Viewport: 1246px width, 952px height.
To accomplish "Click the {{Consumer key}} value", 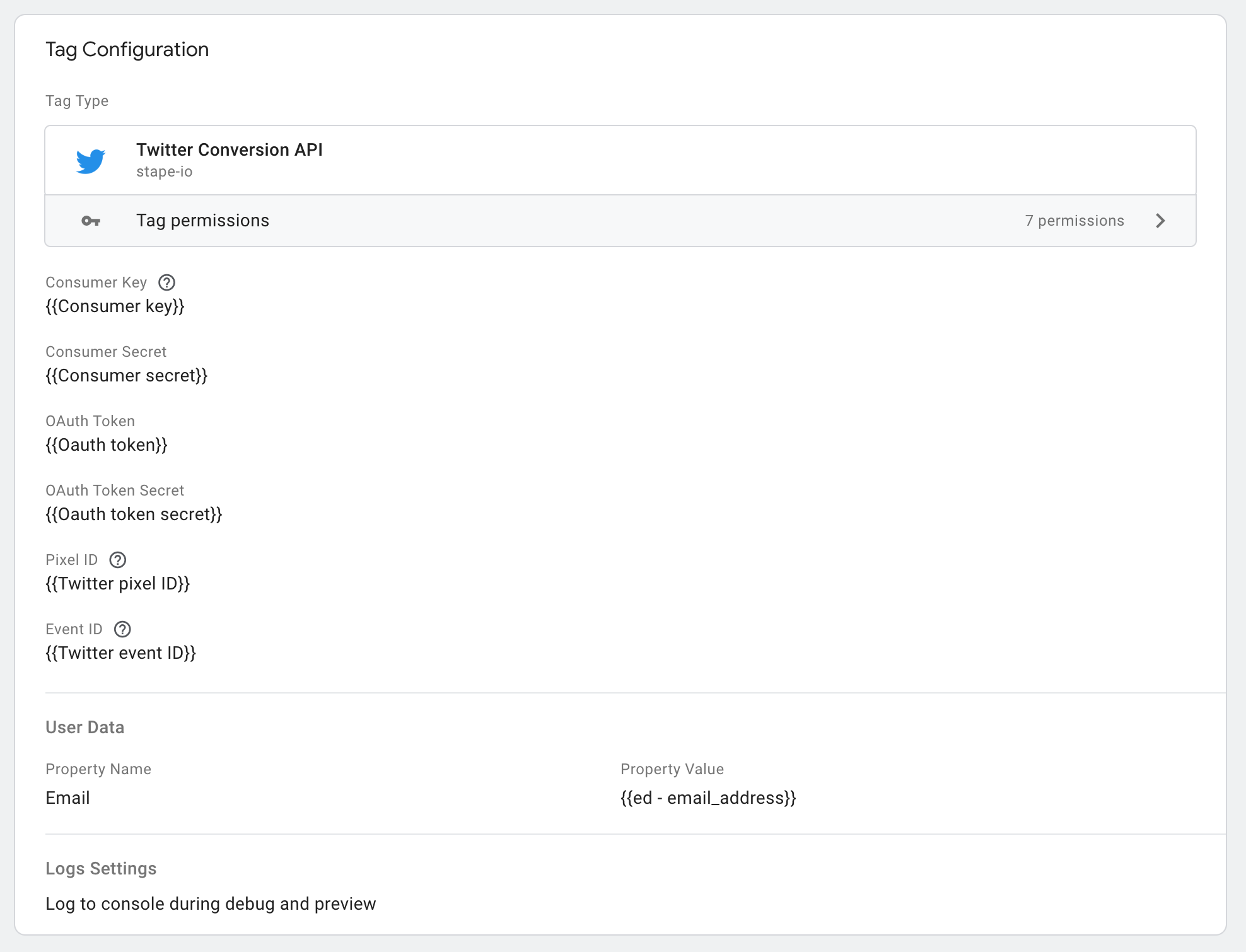I will coord(115,306).
